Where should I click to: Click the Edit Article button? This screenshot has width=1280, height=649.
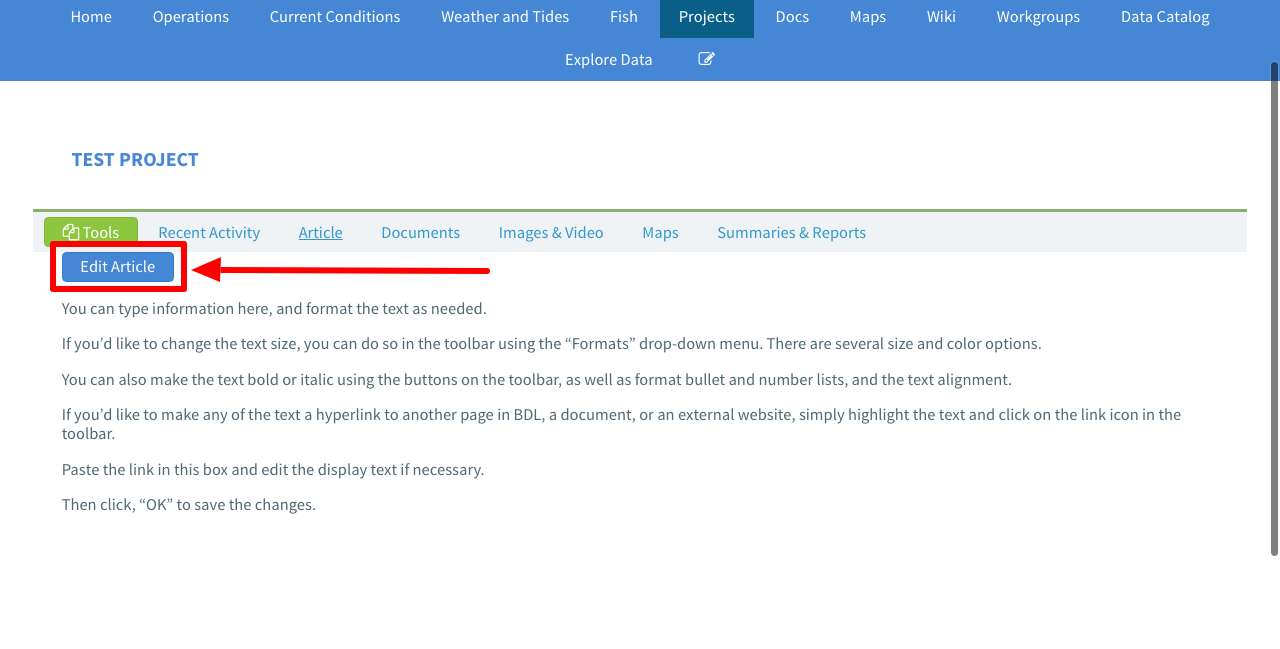coord(118,267)
